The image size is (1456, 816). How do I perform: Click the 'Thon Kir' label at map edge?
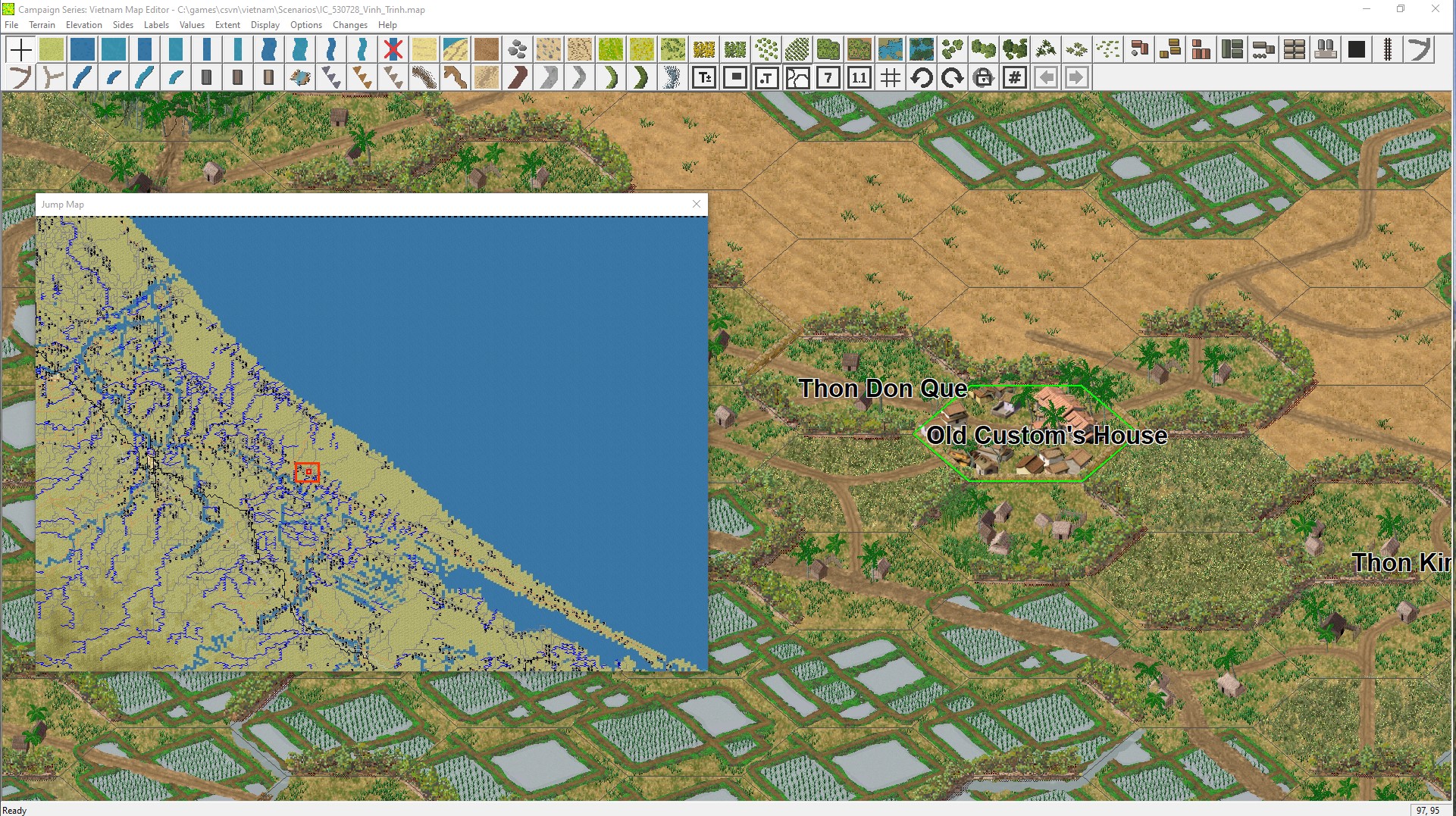pyautogui.click(x=1402, y=562)
